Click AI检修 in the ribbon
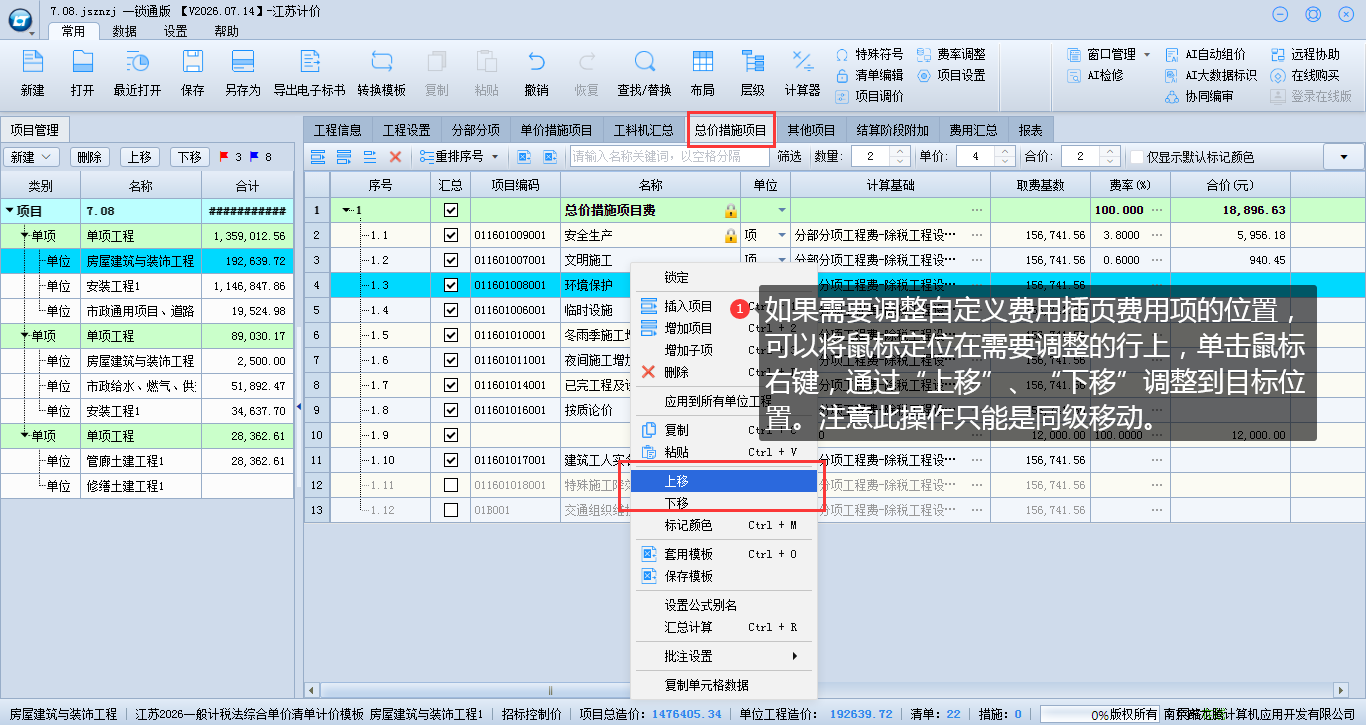1366x725 pixels. [x=1095, y=75]
